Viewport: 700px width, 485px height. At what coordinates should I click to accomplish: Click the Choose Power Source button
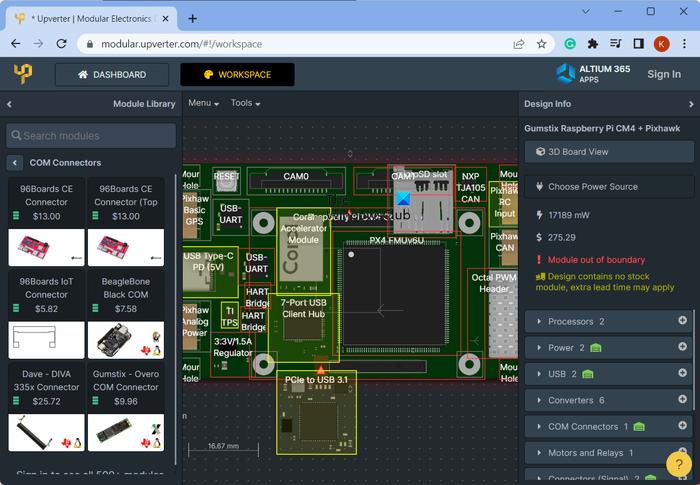(x=609, y=187)
